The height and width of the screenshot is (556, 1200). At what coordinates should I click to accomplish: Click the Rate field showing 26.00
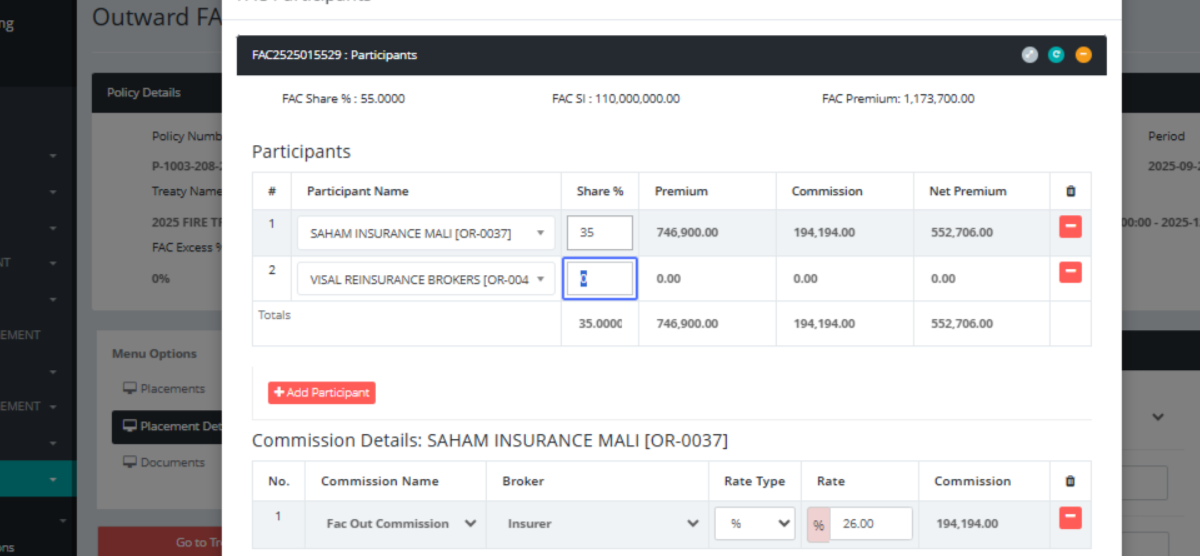[x=868, y=523]
